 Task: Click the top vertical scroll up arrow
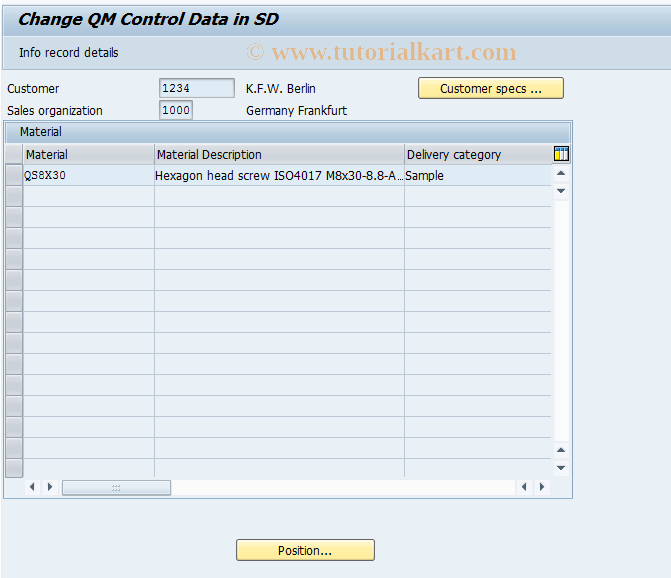click(561, 173)
